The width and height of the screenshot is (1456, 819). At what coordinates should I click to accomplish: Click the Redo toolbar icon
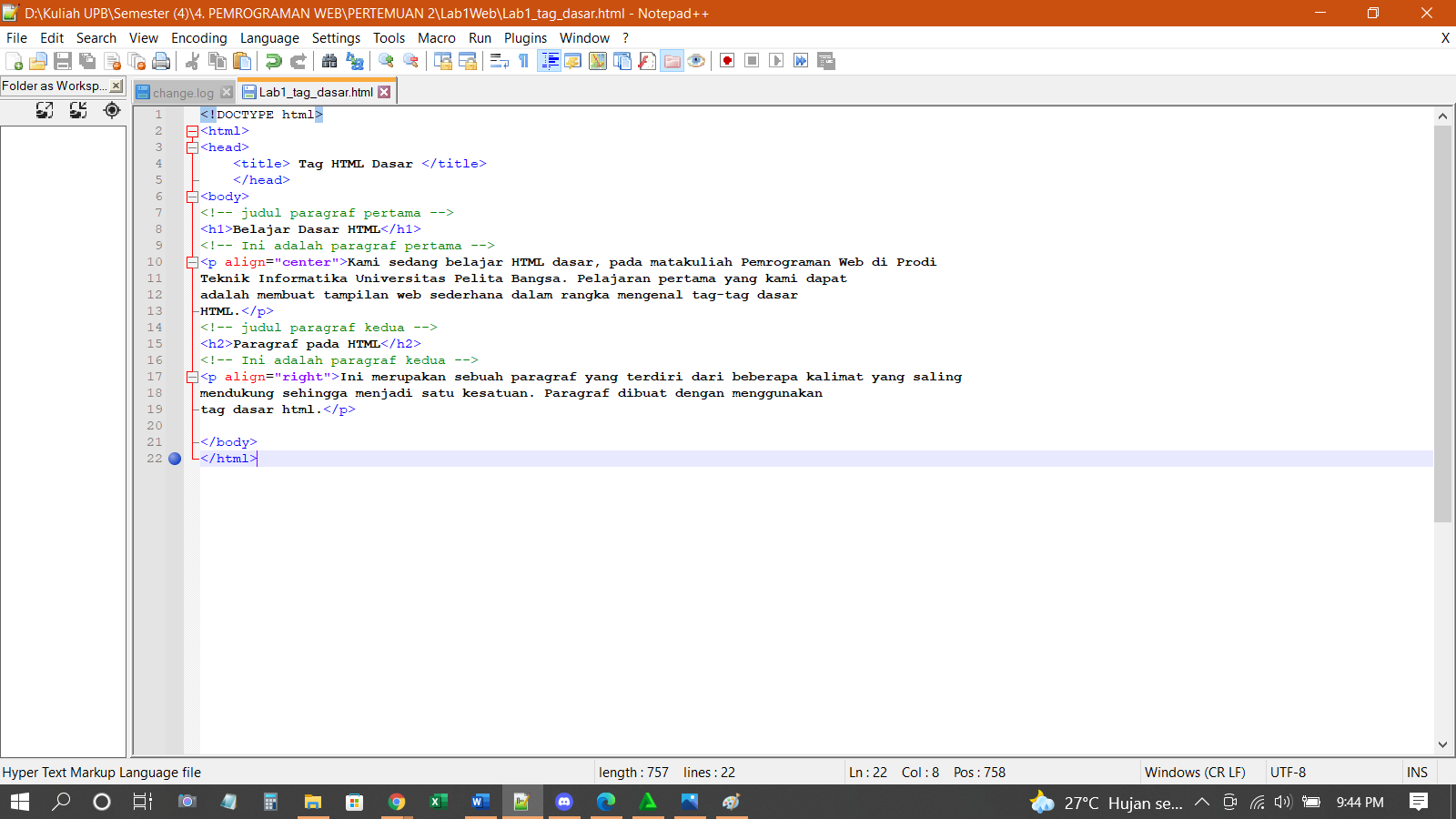298,61
